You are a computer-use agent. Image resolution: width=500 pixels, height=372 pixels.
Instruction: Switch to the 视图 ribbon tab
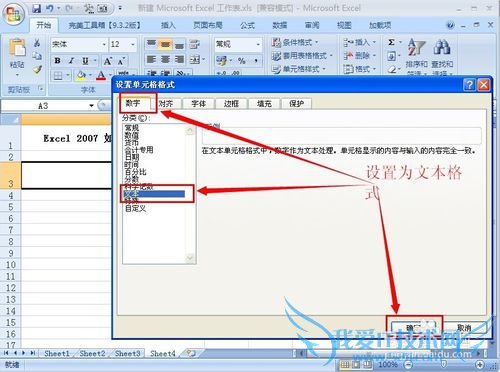(344, 25)
